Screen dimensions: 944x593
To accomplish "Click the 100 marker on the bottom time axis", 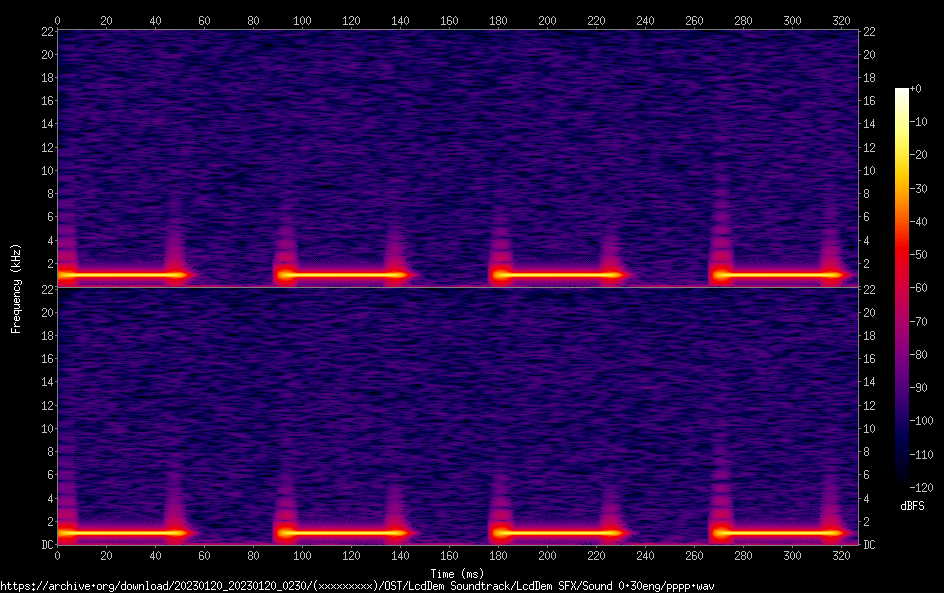I will click(x=302, y=553).
